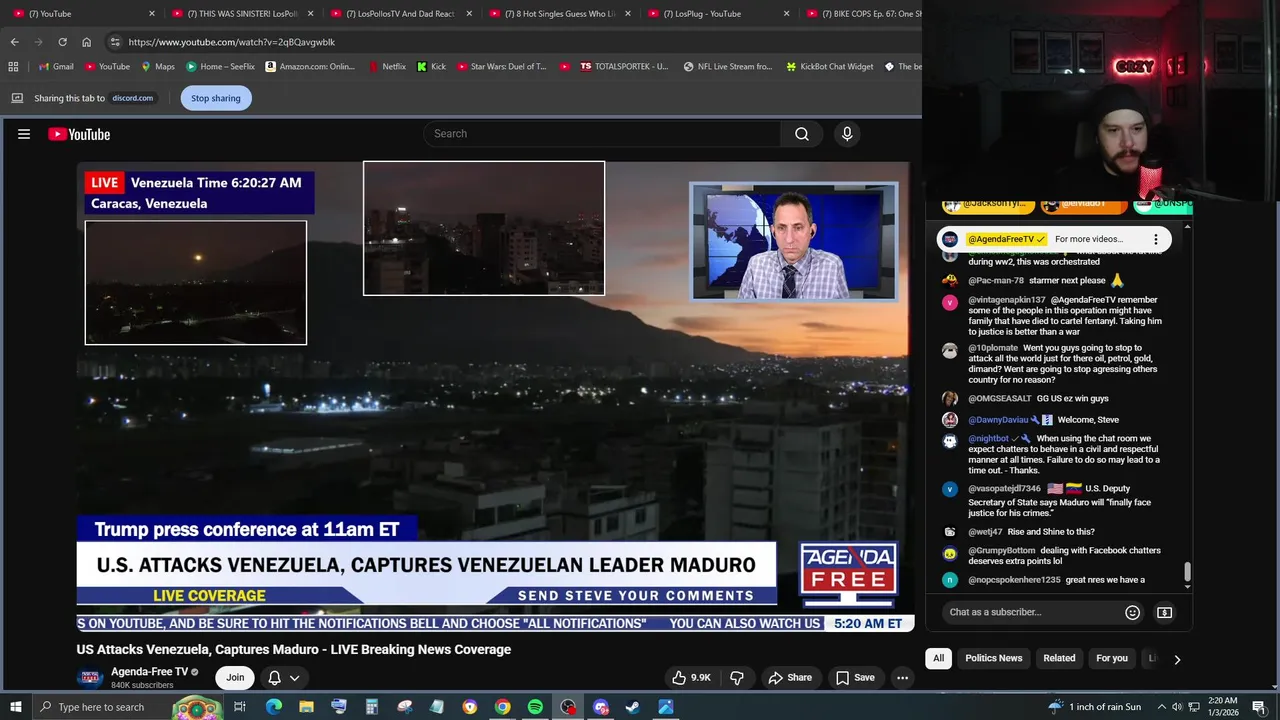Open the YouTube hamburger guide menu
1280x720 pixels.
24,134
